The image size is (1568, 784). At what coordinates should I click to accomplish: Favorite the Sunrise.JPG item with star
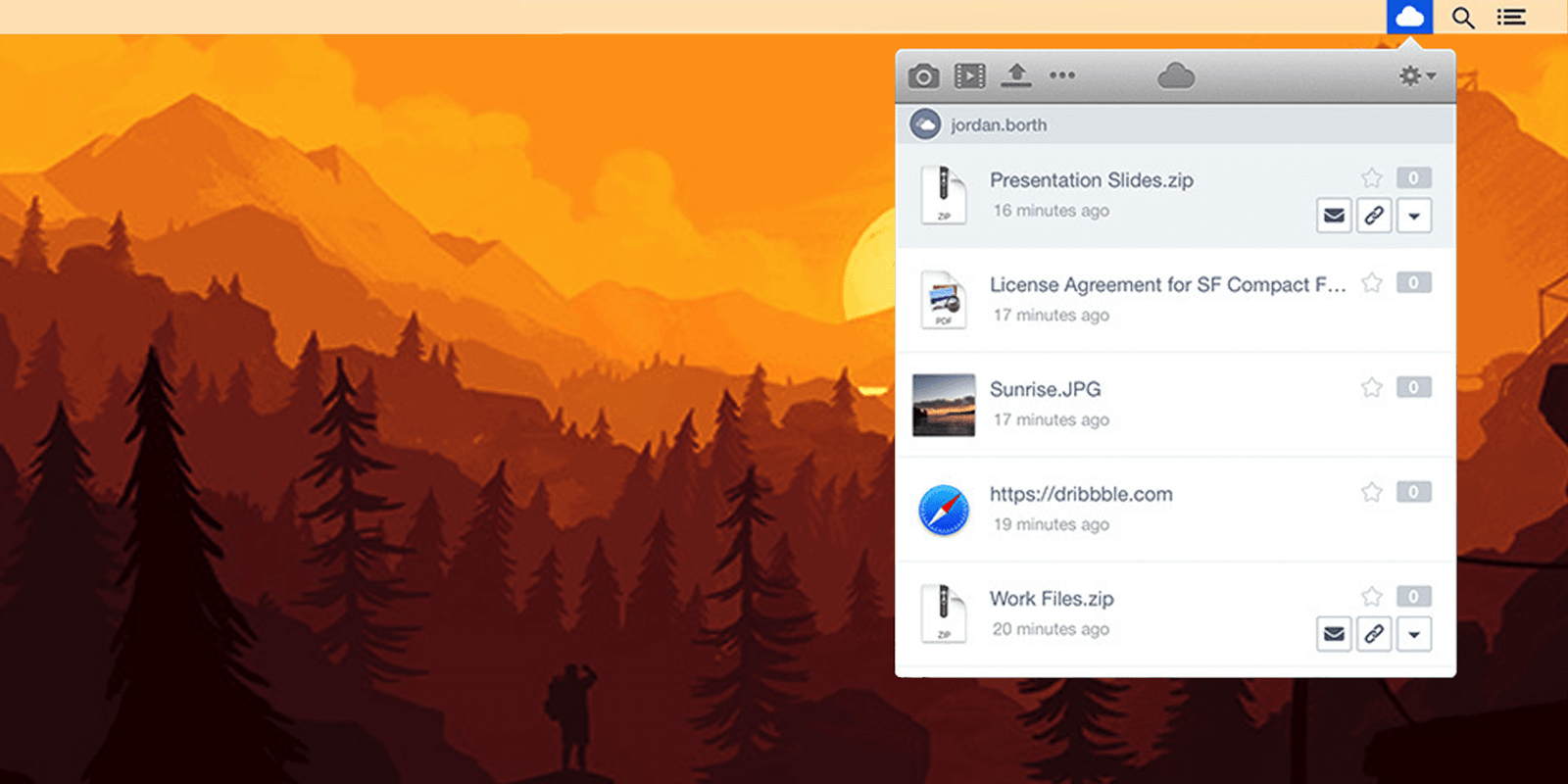tap(1371, 388)
